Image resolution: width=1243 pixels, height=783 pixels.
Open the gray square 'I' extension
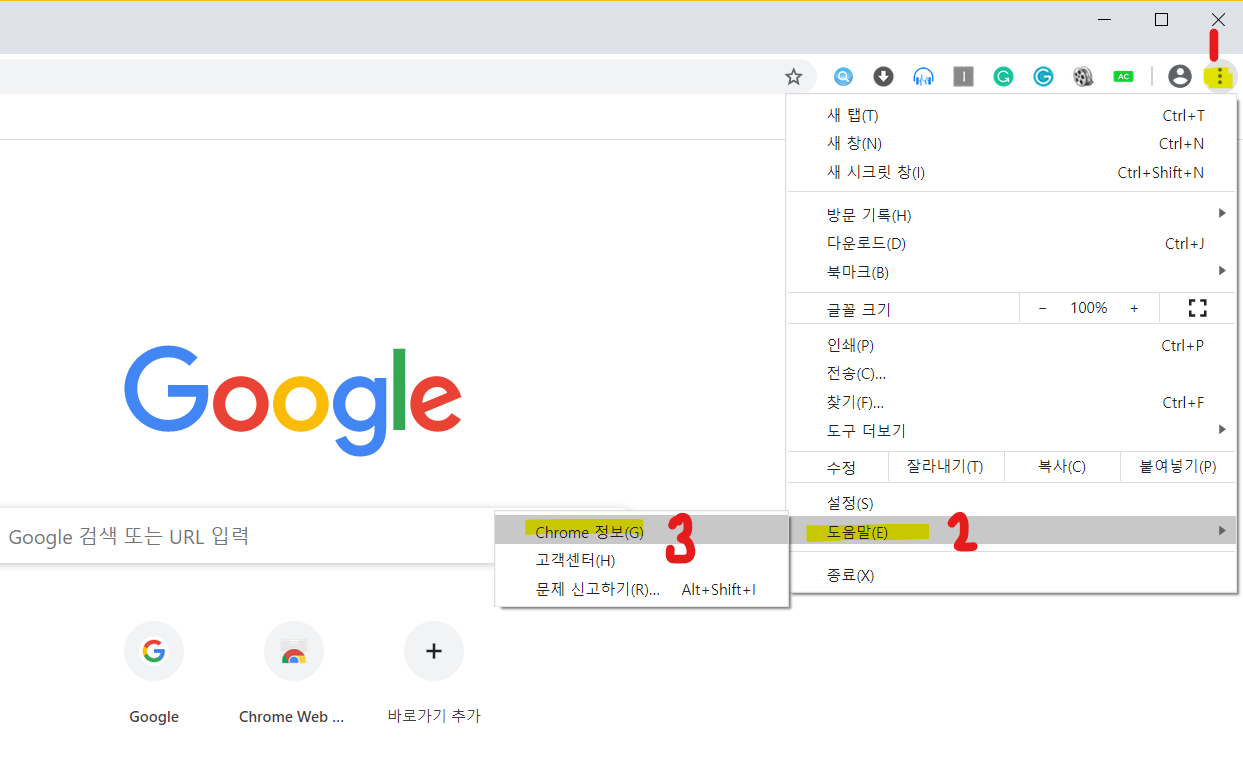tap(963, 76)
